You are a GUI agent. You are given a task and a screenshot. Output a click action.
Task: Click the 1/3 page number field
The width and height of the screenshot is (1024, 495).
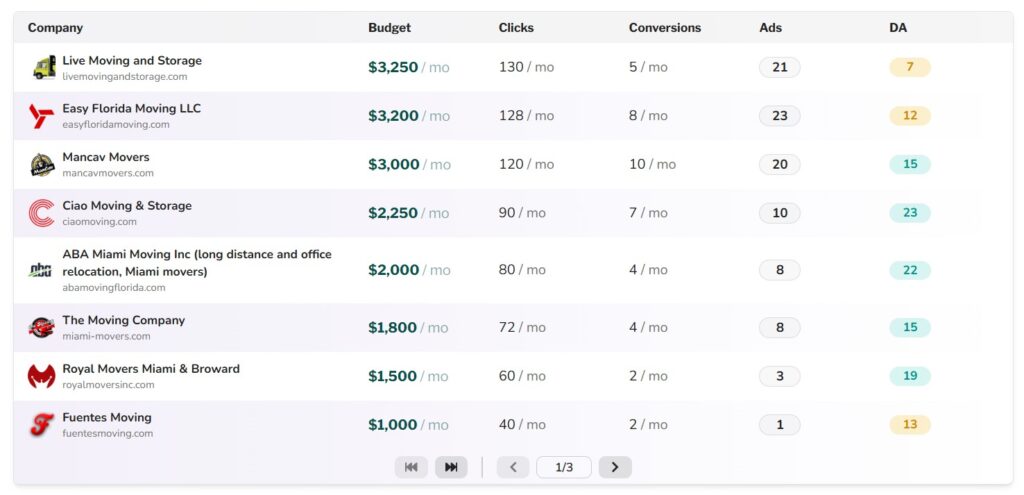(564, 467)
